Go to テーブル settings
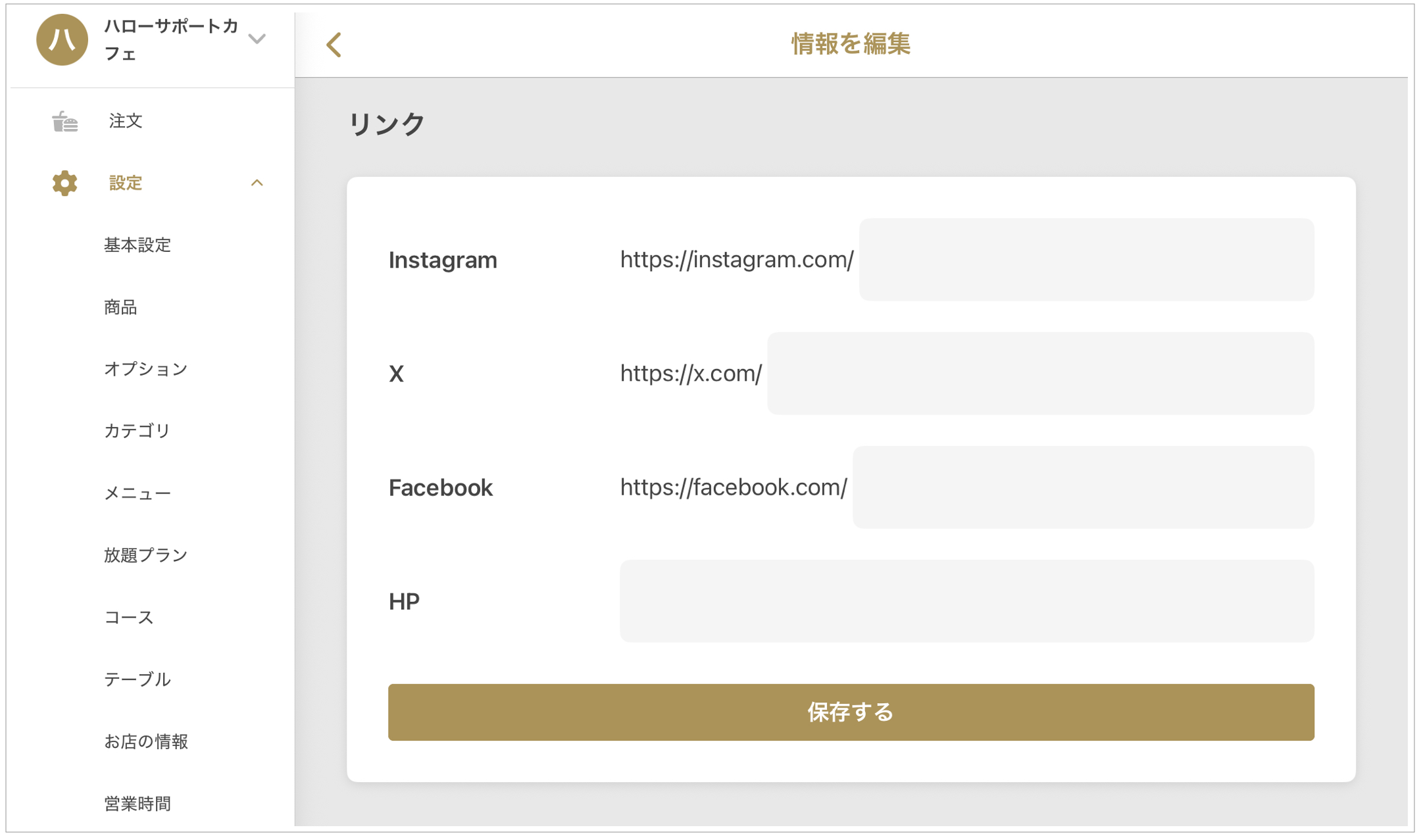Viewport: 1421px width, 840px height. (x=137, y=679)
